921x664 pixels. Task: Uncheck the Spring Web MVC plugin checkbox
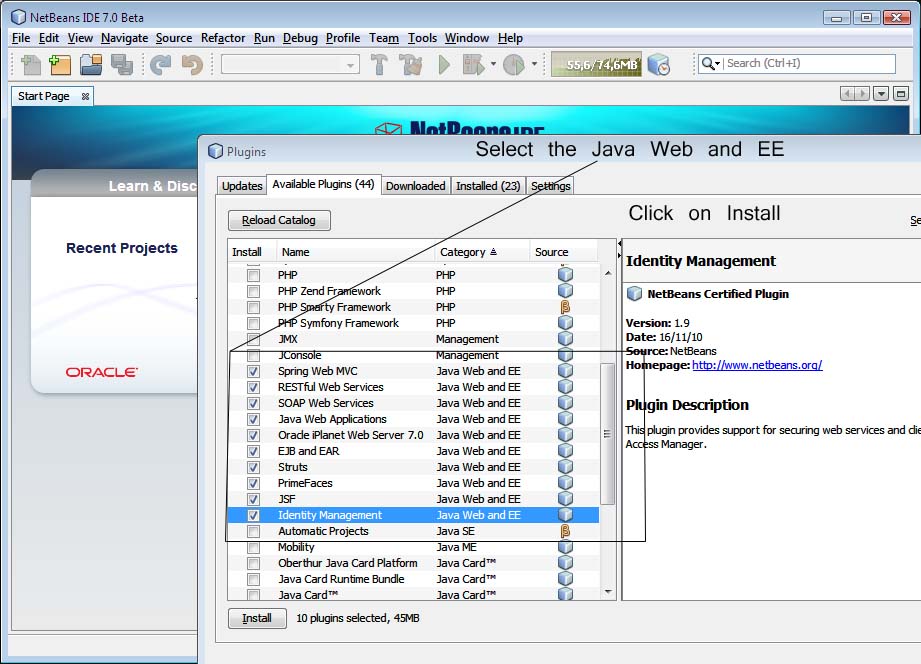[253, 371]
